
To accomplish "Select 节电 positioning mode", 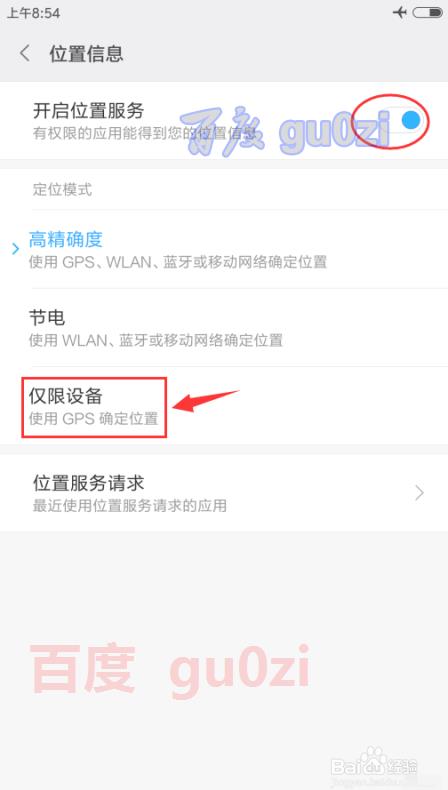I will pyautogui.click(x=224, y=327).
